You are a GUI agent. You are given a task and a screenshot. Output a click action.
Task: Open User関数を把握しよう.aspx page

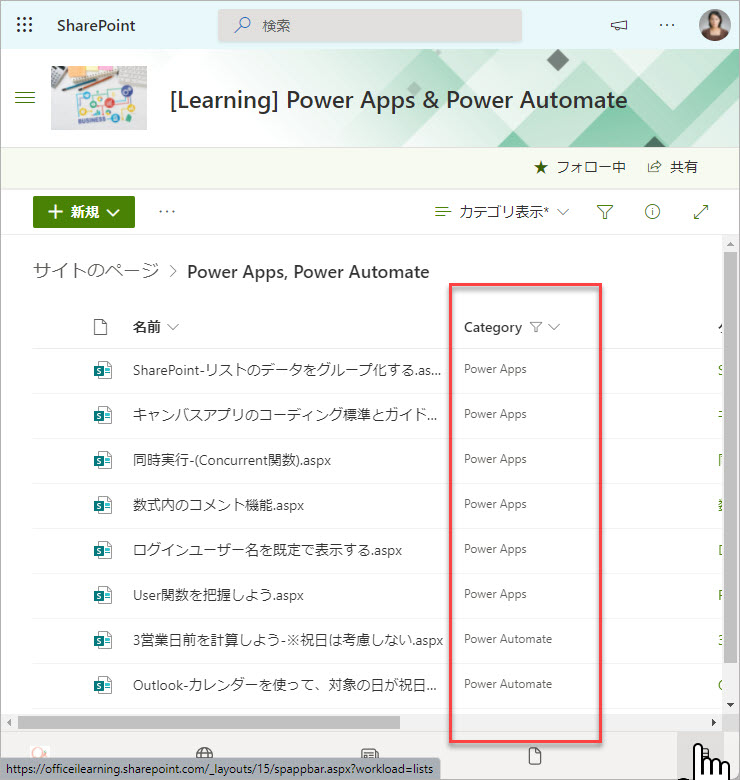218,595
